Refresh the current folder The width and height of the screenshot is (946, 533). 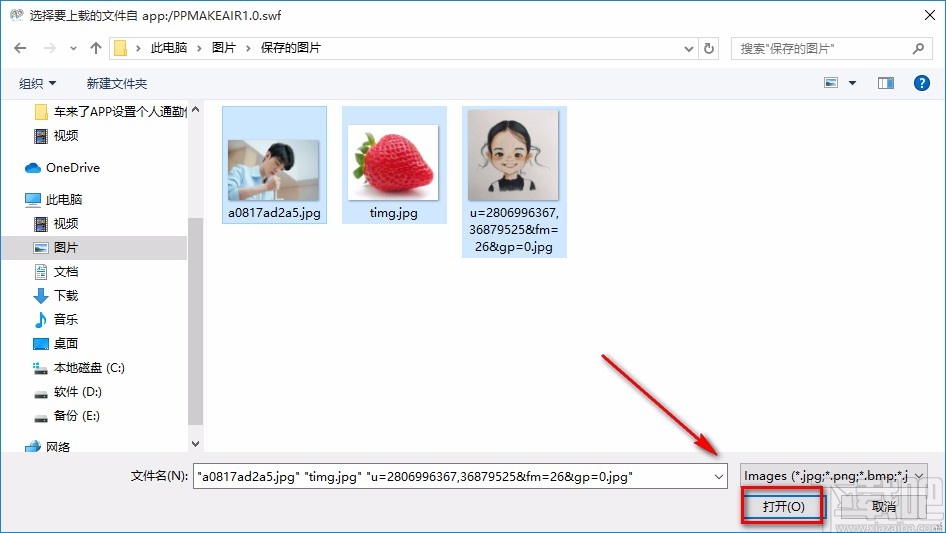[709, 48]
